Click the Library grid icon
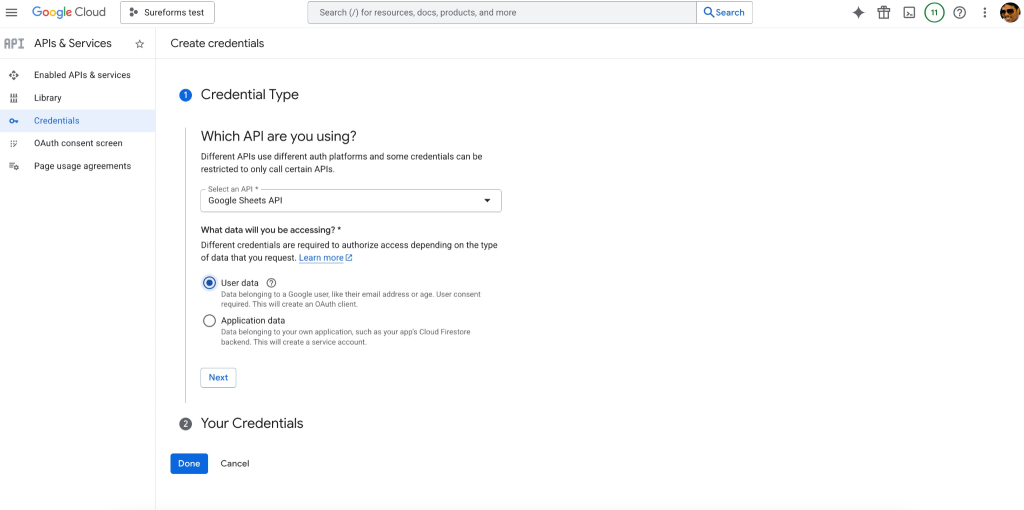 point(14,98)
